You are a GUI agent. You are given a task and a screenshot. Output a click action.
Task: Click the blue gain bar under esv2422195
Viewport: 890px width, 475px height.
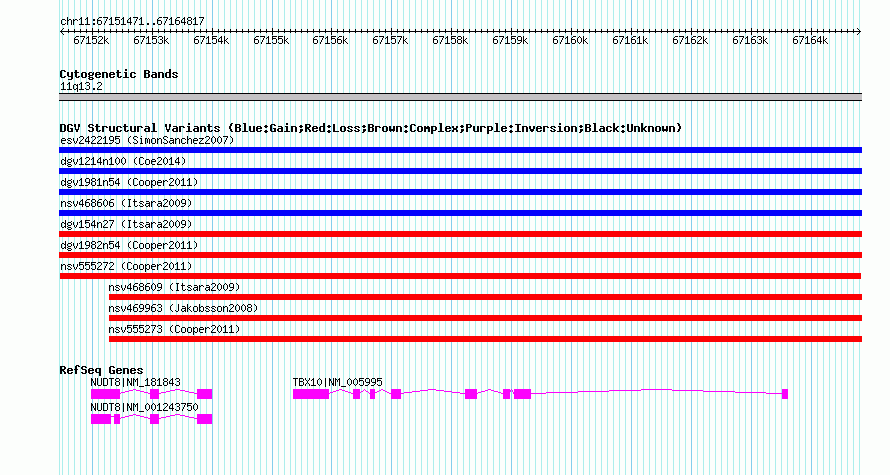coord(460,150)
